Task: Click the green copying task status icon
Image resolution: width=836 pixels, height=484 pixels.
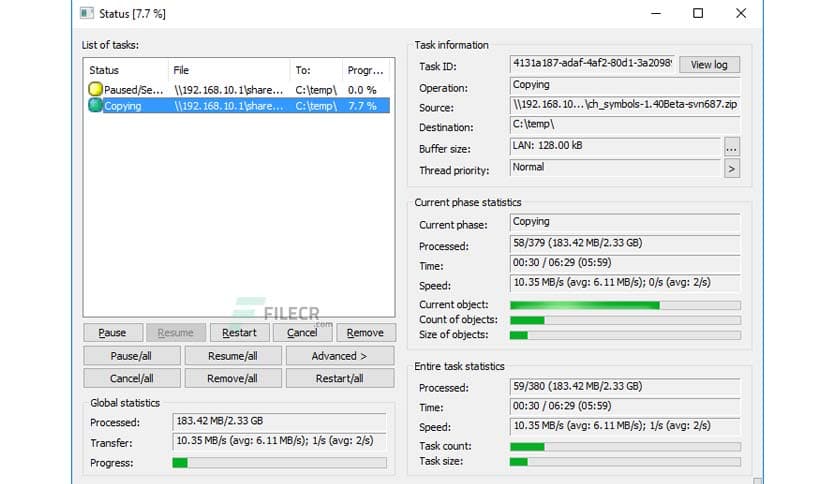Action: coord(96,105)
